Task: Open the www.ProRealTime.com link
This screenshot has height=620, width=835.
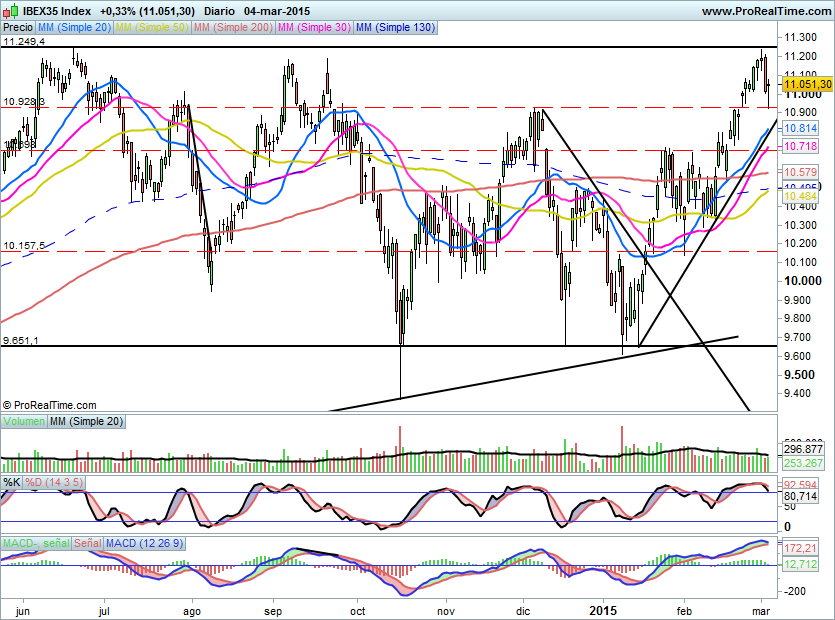Action: coord(766,11)
